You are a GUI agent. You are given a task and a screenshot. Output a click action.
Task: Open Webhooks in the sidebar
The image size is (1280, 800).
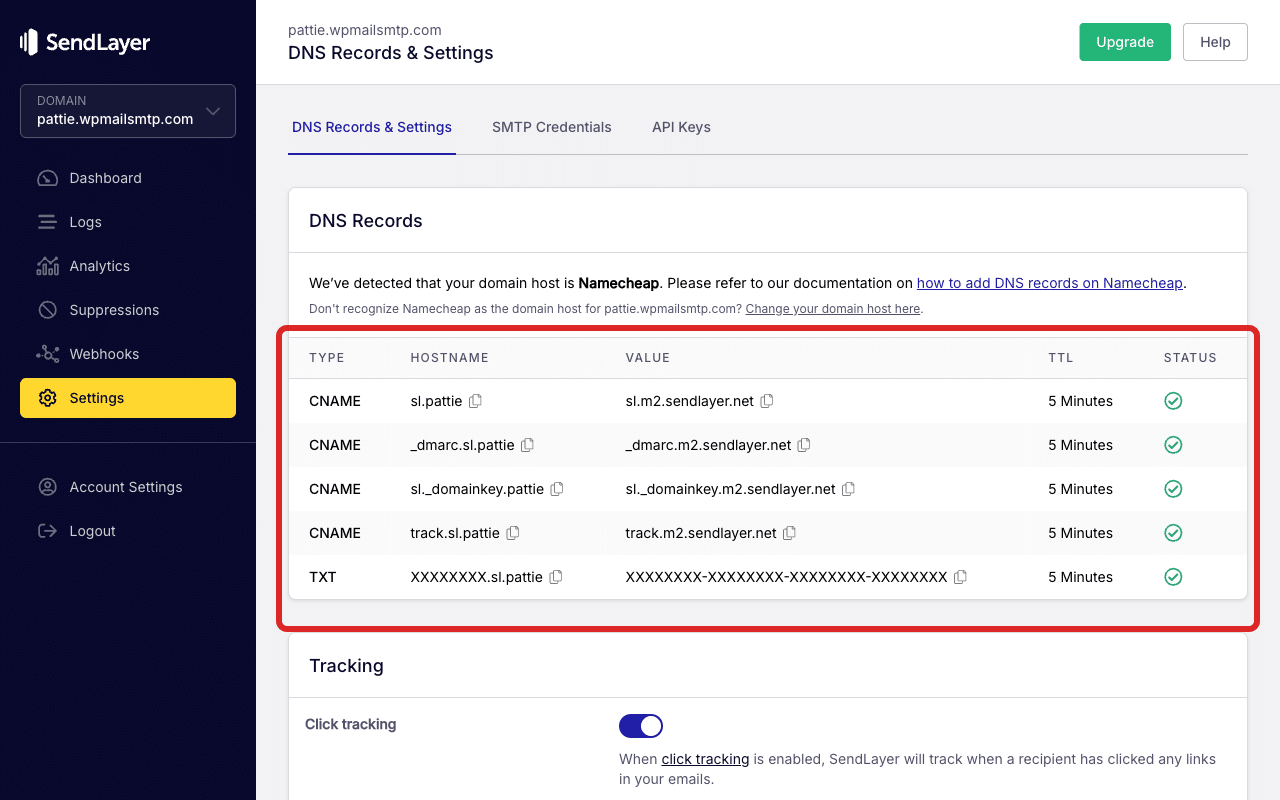pyautogui.click(x=128, y=354)
